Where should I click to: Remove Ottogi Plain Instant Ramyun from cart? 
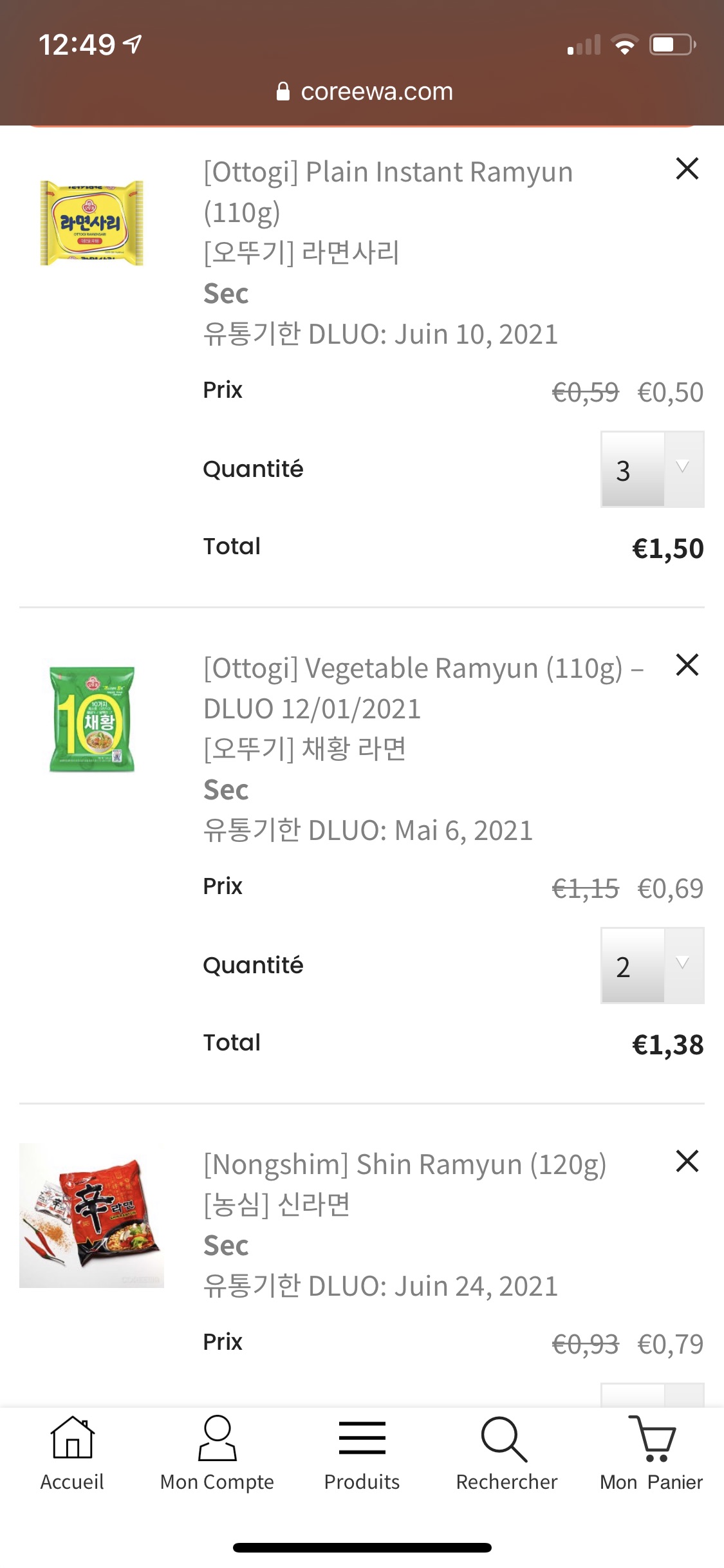(x=687, y=169)
